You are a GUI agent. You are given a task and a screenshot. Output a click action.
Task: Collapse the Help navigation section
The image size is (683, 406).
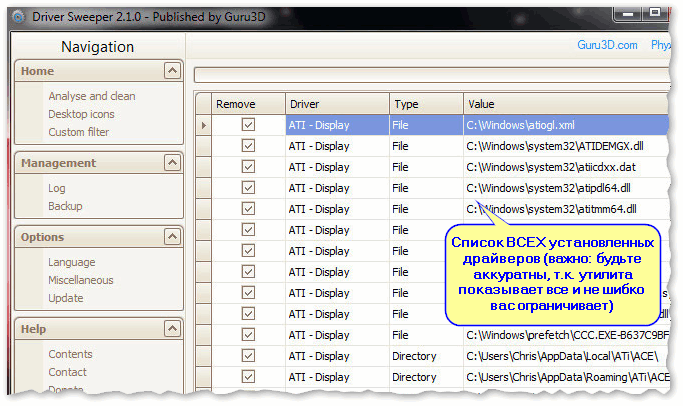172,328
